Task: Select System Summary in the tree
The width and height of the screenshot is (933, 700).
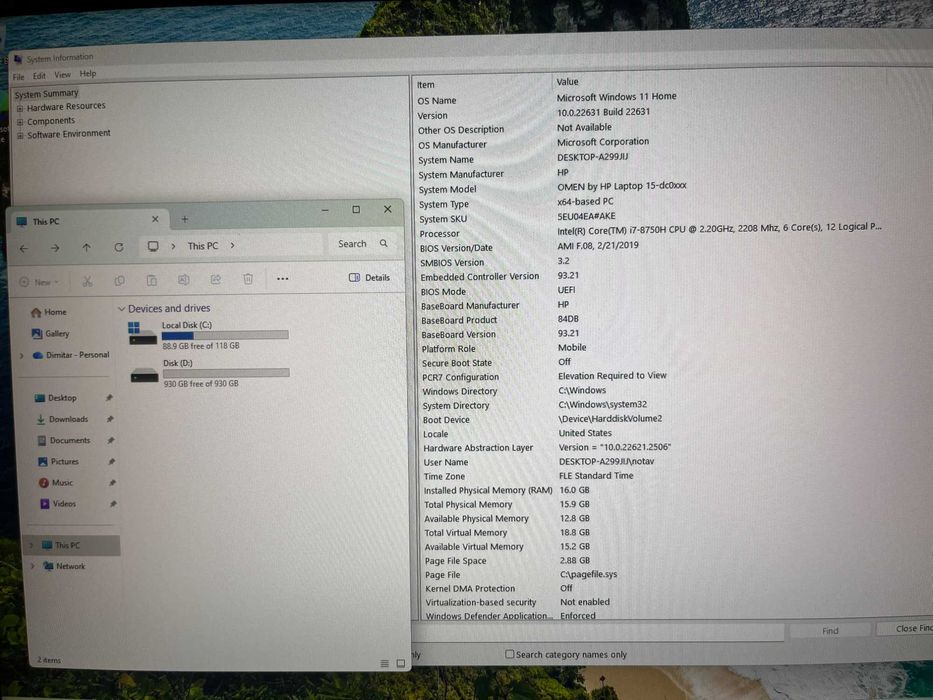Action: pos(46,94)
